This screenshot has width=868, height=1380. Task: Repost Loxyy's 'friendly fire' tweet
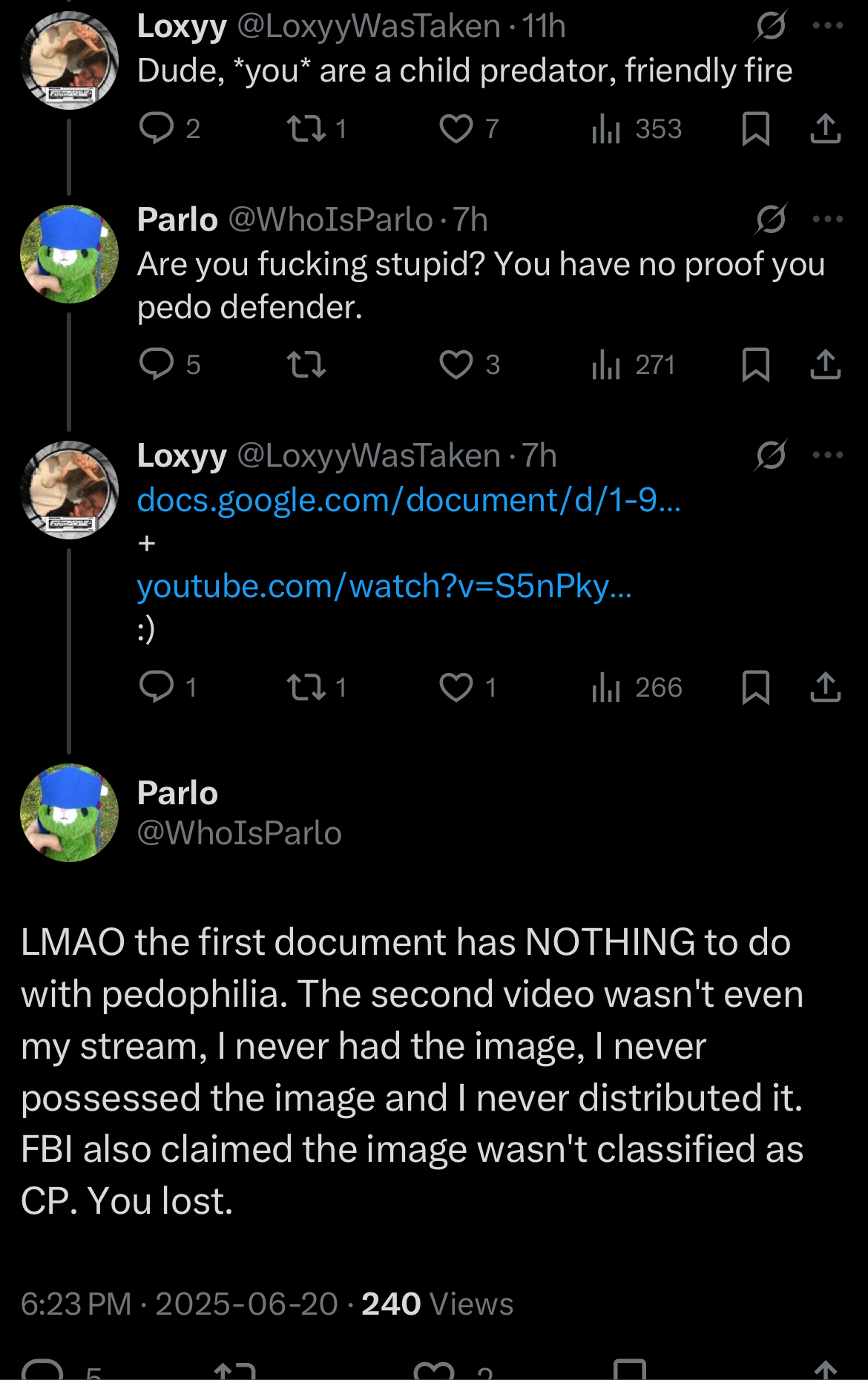click(x=317, y=128)
